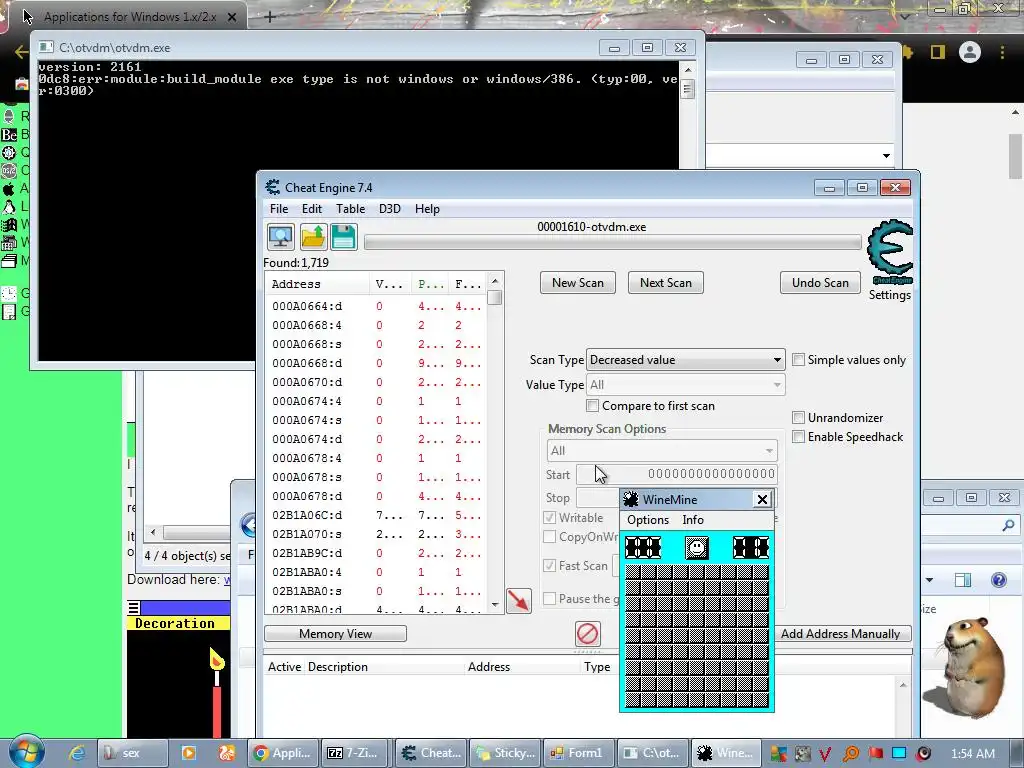
Task: Click the media player taskbar icon
Action: pos(188,753)
